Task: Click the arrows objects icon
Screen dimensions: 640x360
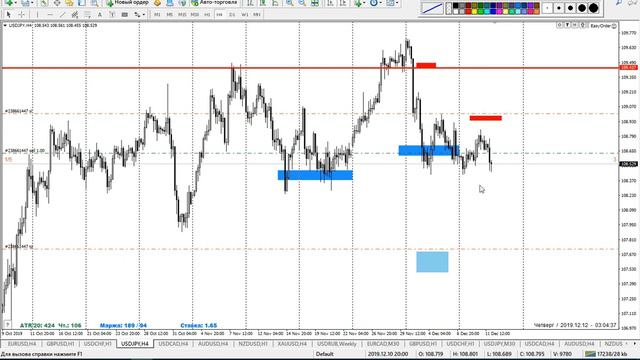Action: tap(138, 15)
